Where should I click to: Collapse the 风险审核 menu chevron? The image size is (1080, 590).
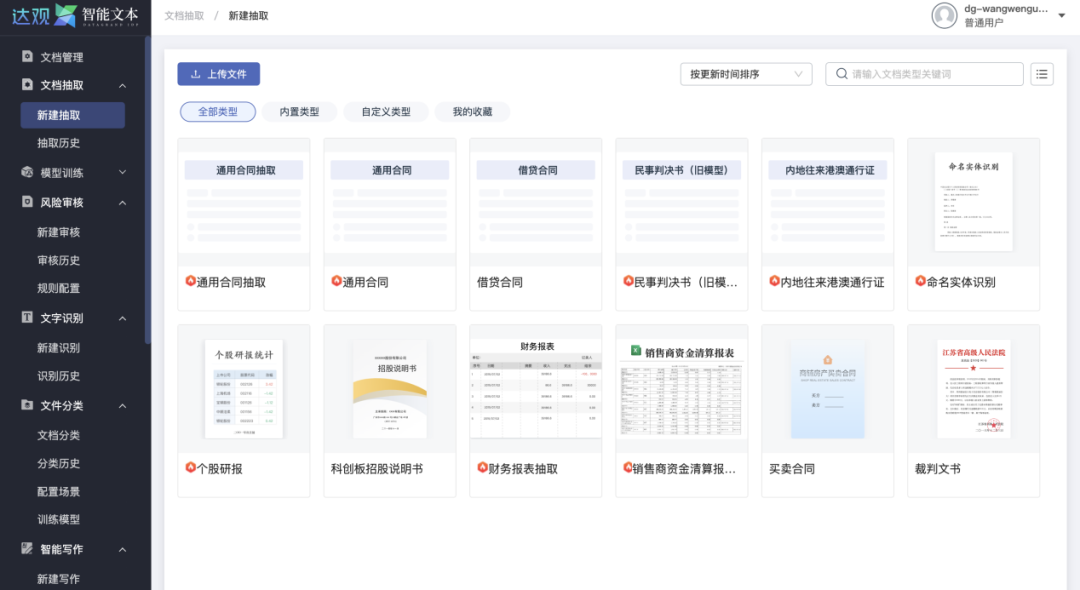123,202
